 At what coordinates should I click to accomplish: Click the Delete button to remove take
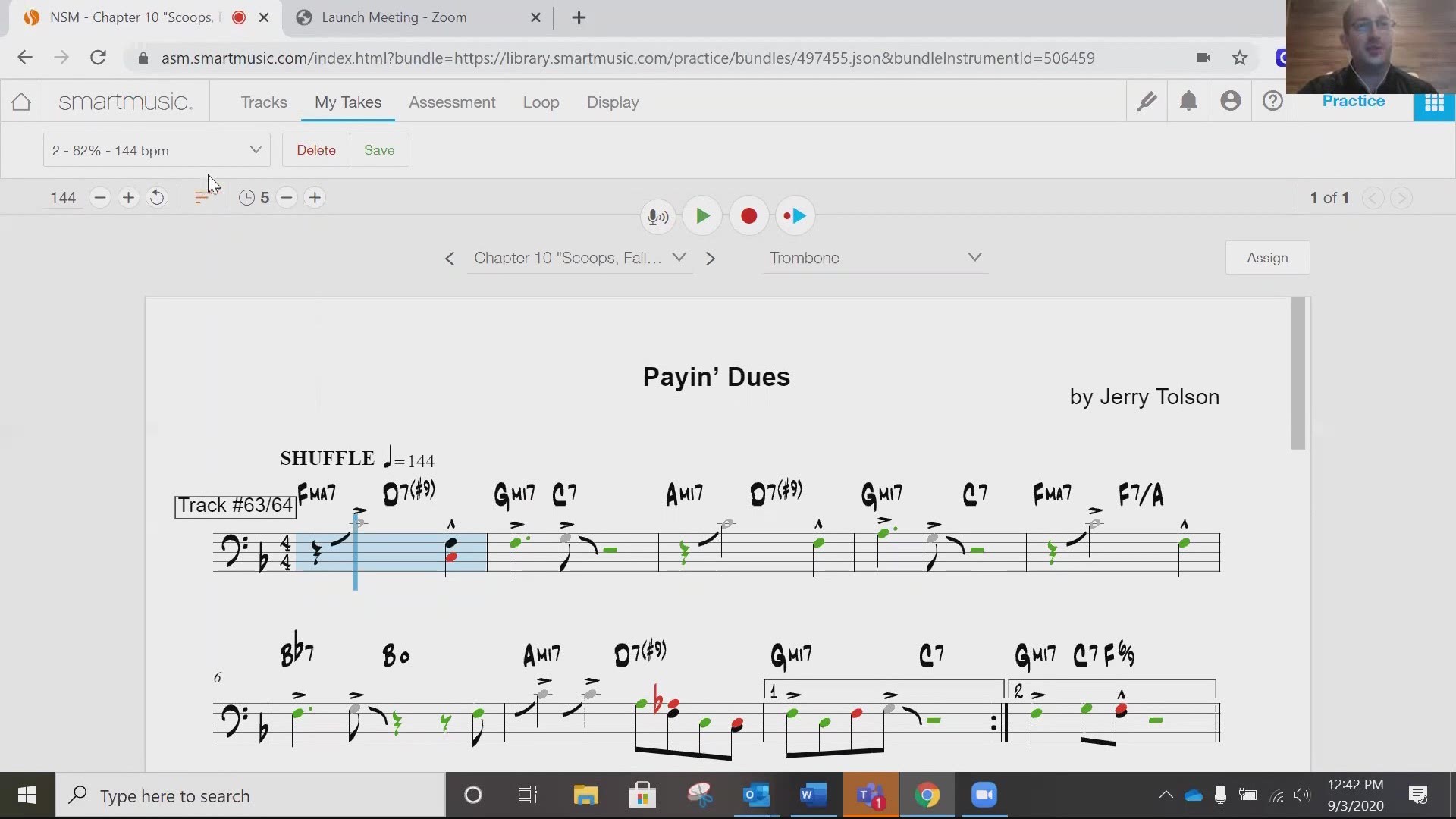click(316, 150)
